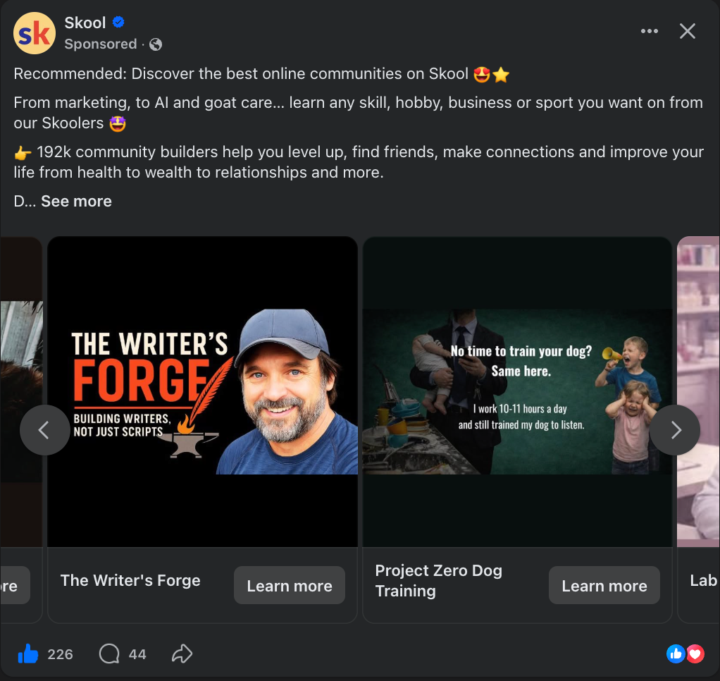Click the Sponsored label
720x681 pixels.
[101, 44]
